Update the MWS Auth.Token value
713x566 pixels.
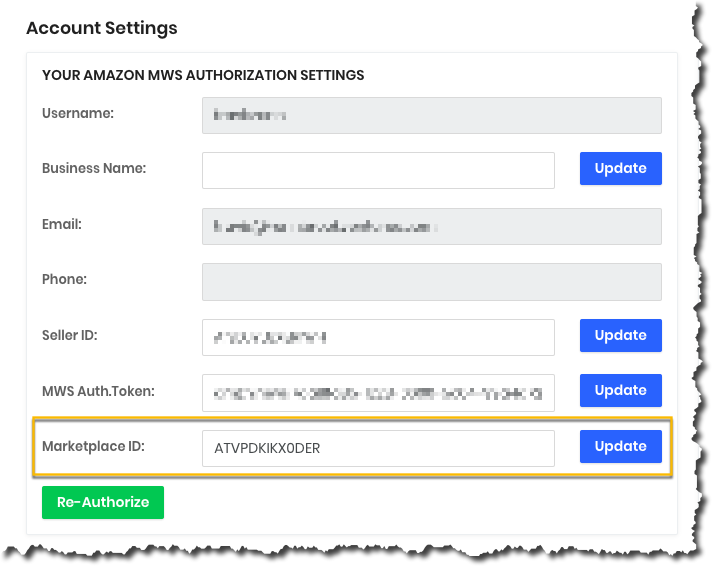click(x=620, y=390)
